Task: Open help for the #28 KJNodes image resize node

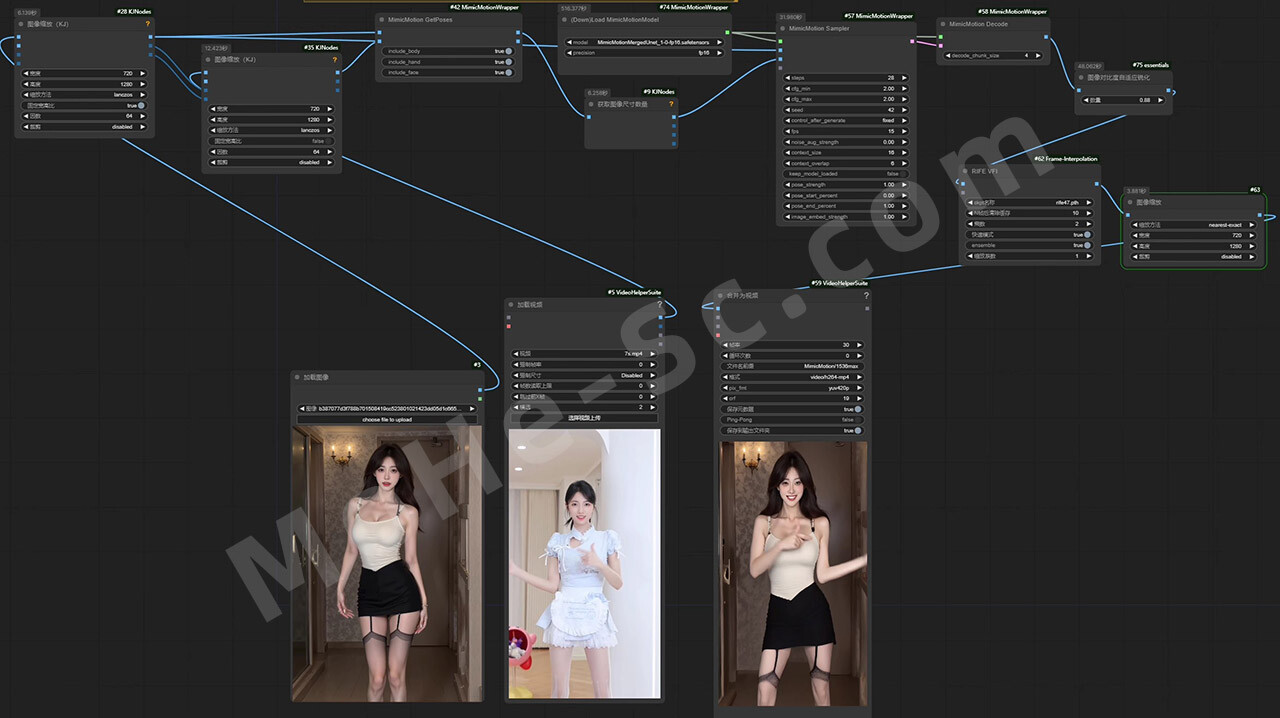Action: pos(148,23)
